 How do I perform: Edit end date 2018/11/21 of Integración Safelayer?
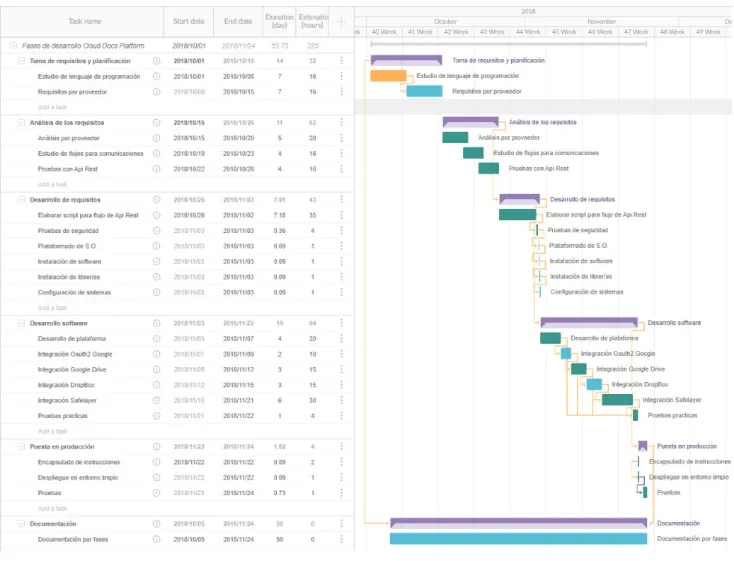(x=238, y=400)
